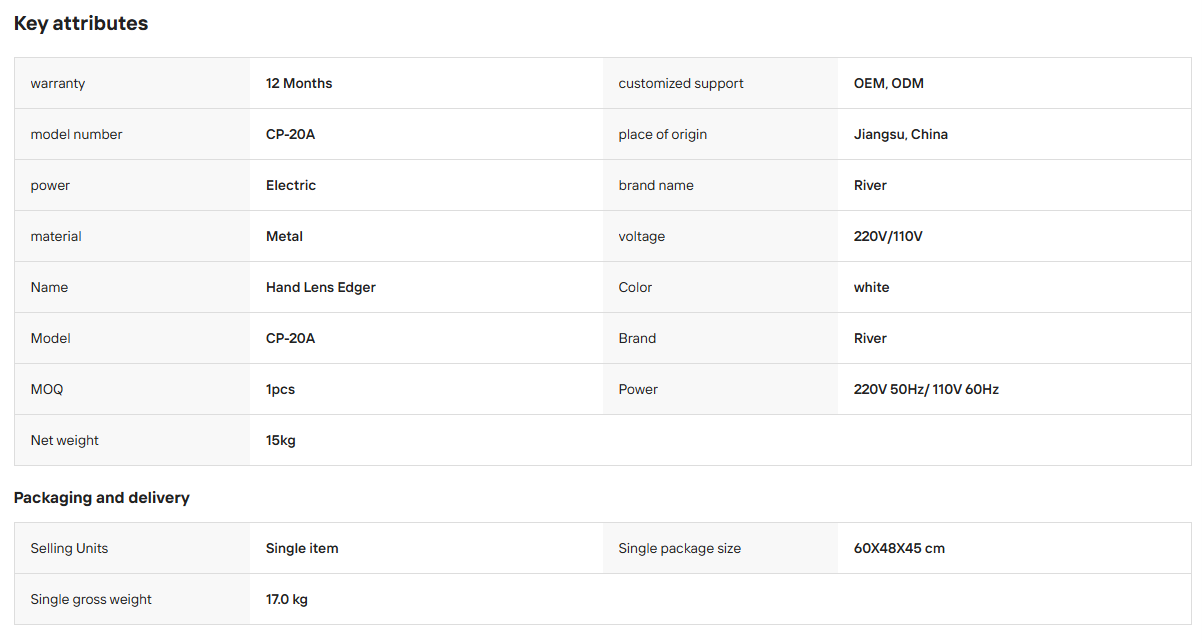Click the 220V/110V voltage value
The image size is (1202, 643).
coord(888,236)
